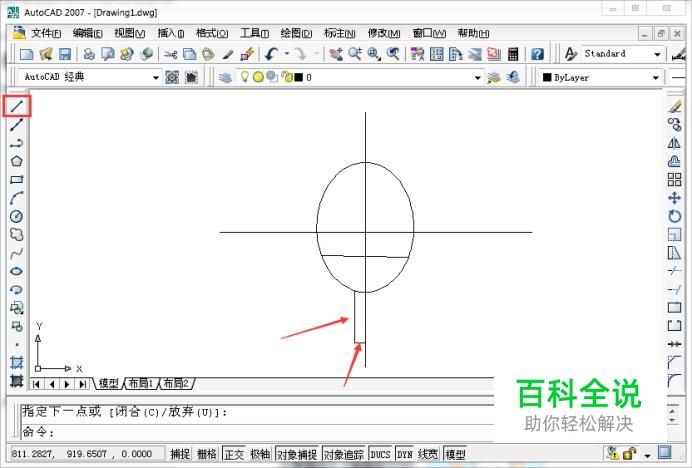Click the Move tool
The height and width of the screenshot is (468, 692).
point(674,198)
